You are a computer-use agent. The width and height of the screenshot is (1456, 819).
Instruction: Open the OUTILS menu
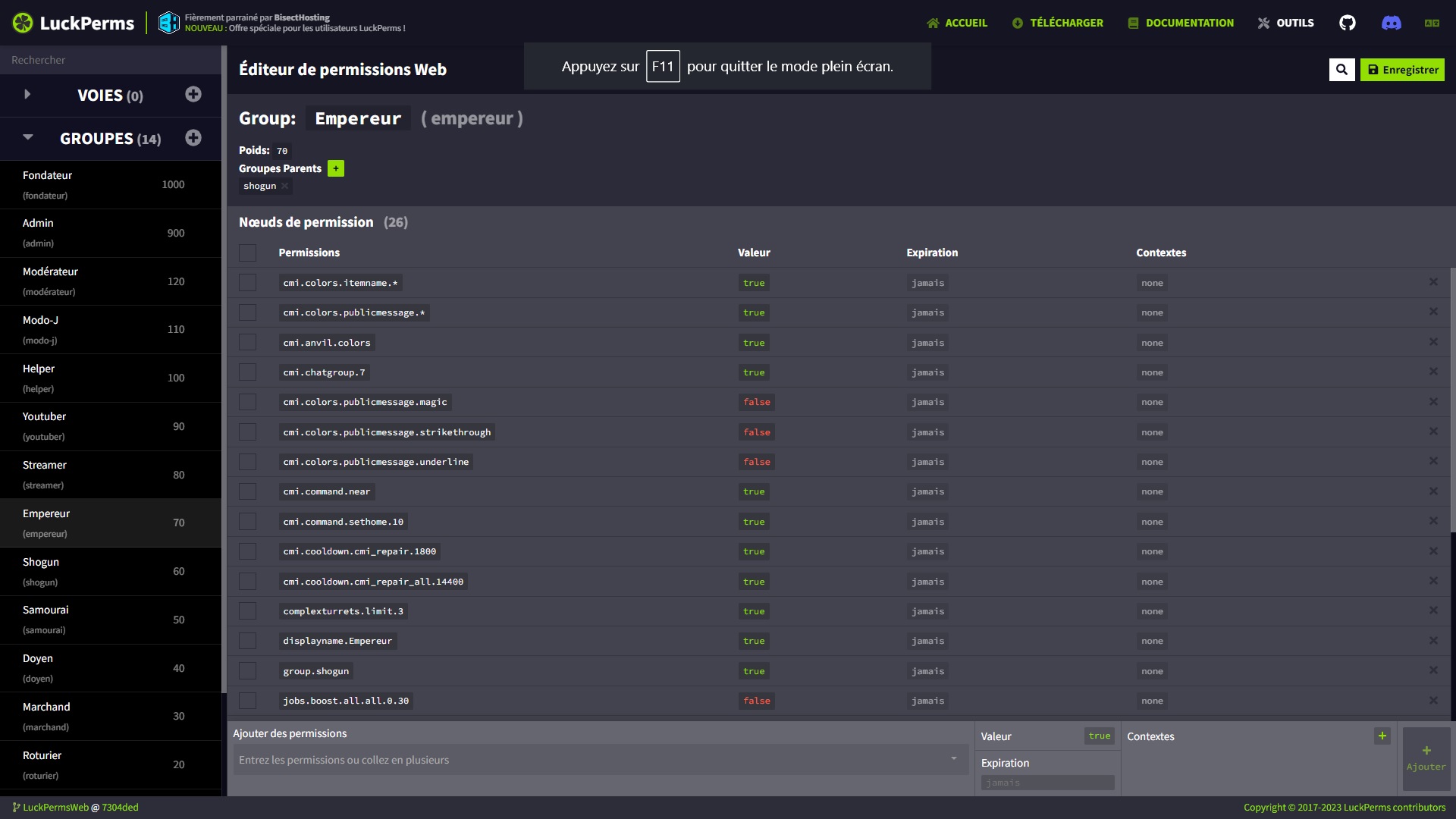point(1285,23)
